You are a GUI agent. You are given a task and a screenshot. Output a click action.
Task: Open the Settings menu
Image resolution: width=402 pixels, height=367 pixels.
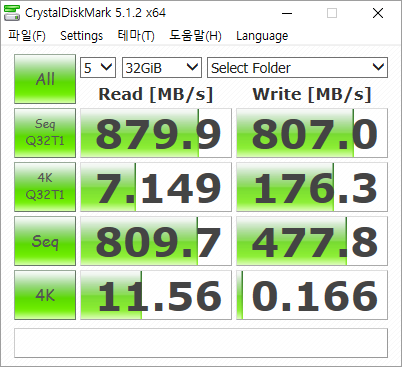pyautogui.click(x=81, y=36)
